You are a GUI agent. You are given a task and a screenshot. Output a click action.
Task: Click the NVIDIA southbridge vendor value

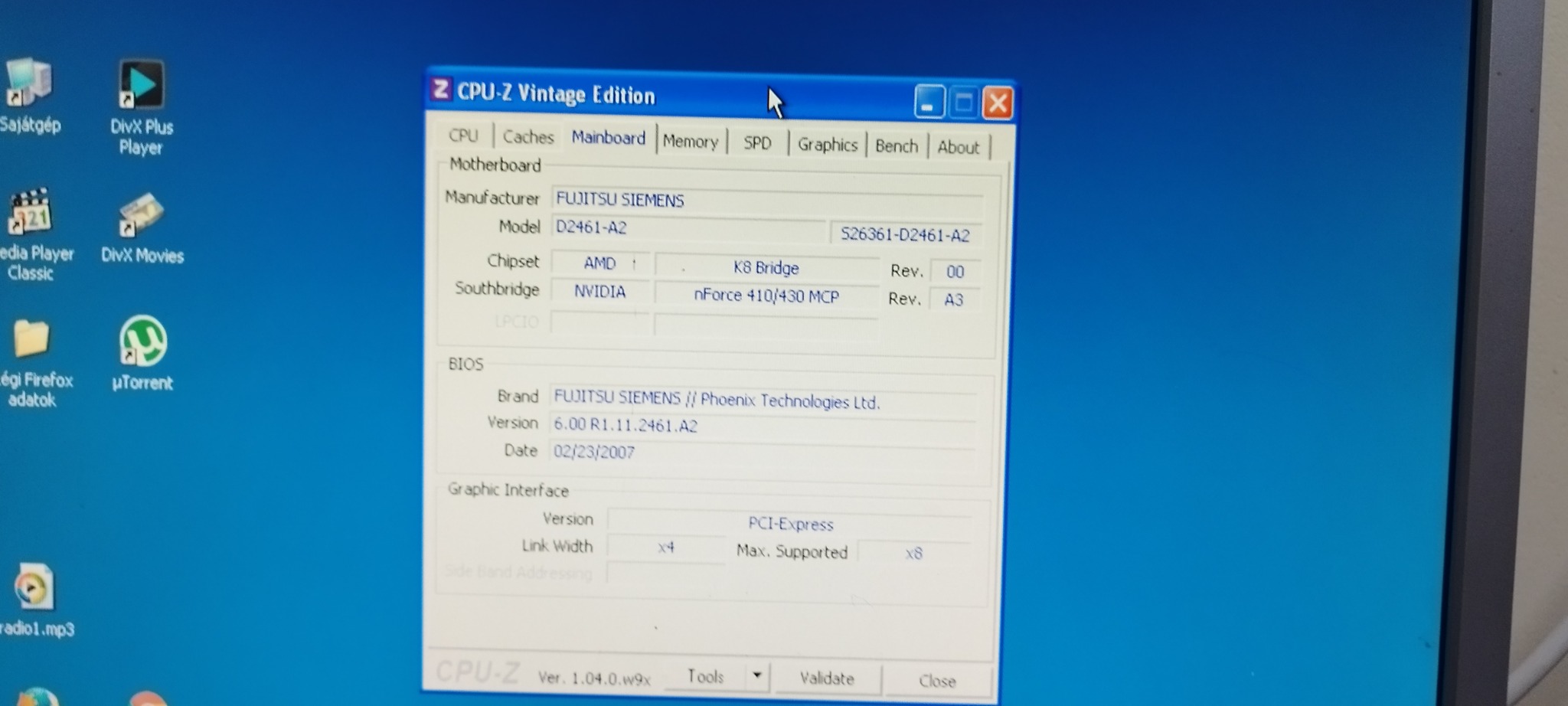click(600, 292)
